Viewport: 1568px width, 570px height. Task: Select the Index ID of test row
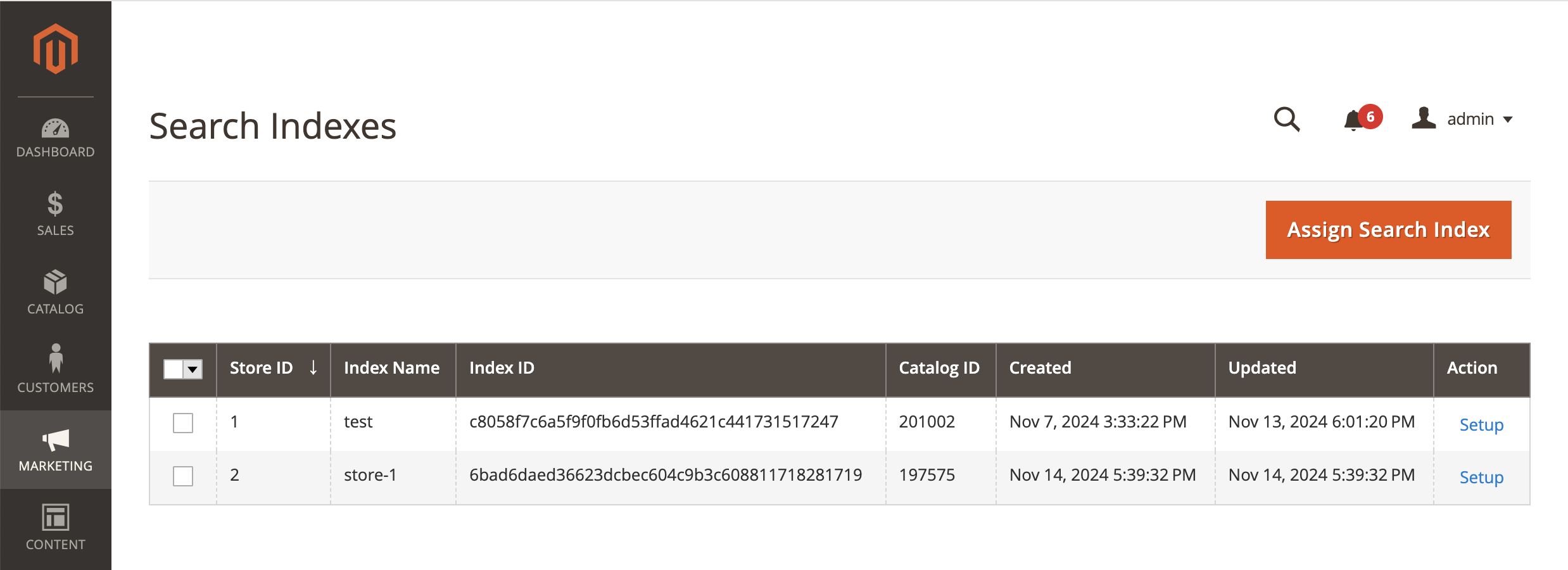654,421
